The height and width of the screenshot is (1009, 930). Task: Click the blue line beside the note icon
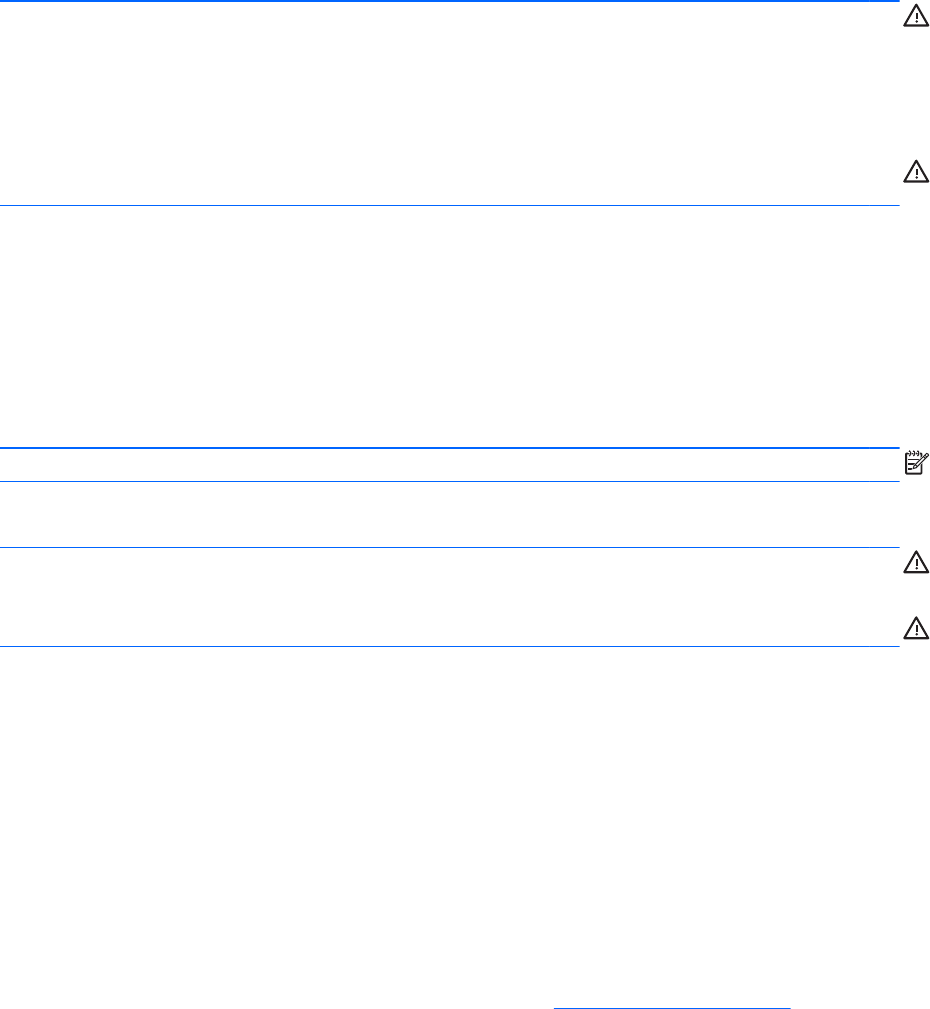450,448
